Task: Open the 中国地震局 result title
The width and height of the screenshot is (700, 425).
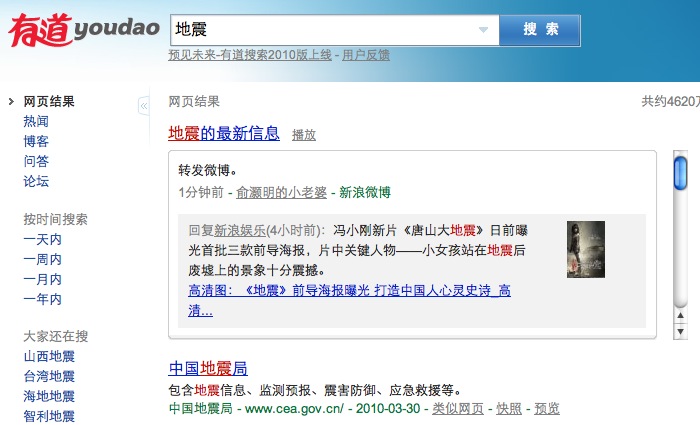Action: [208, 369]
